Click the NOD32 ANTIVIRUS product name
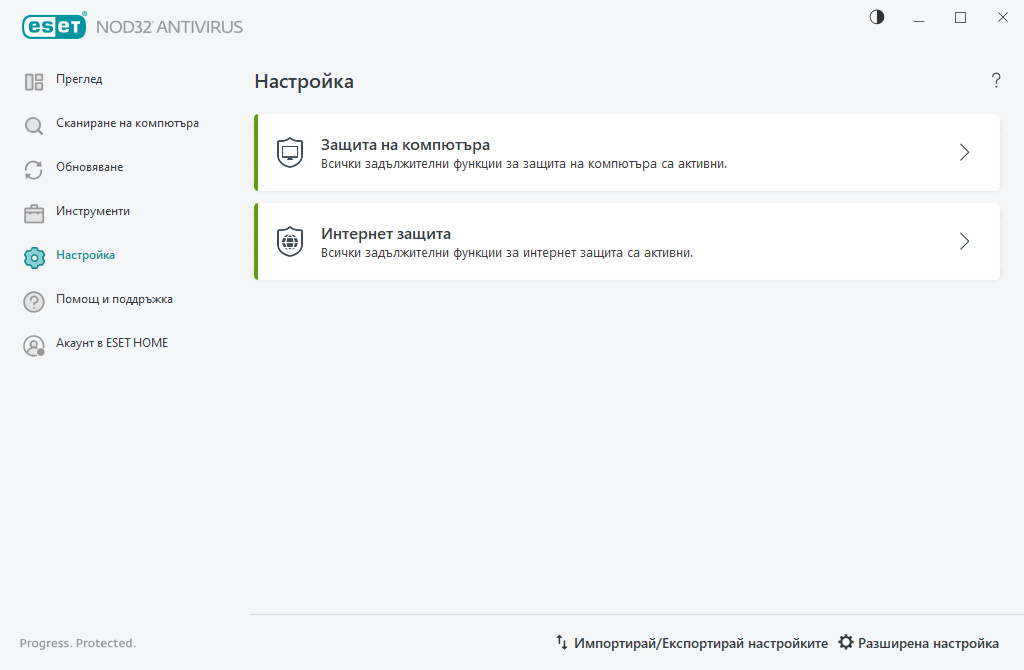1024x670 pixels. [x=169, y=27]
